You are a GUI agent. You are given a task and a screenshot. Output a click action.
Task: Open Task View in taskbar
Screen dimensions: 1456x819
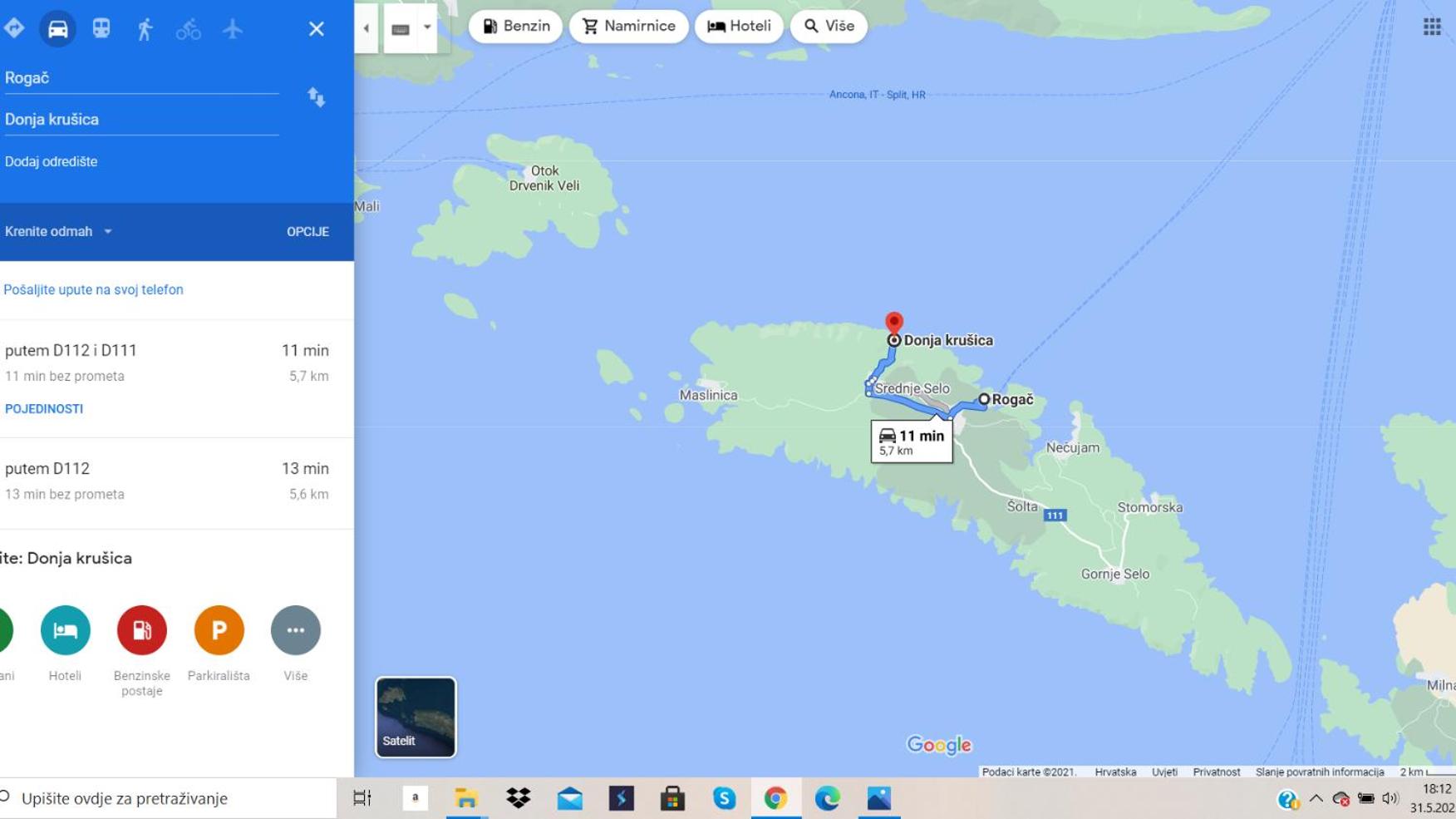pyautogui.click(x=362, y=798)
